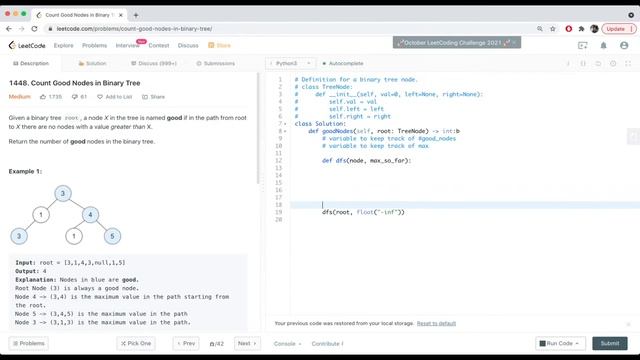Viewport: 640px width, 360px height.
Task: Click the description panel scrollbar
Action: coord(258,128)
